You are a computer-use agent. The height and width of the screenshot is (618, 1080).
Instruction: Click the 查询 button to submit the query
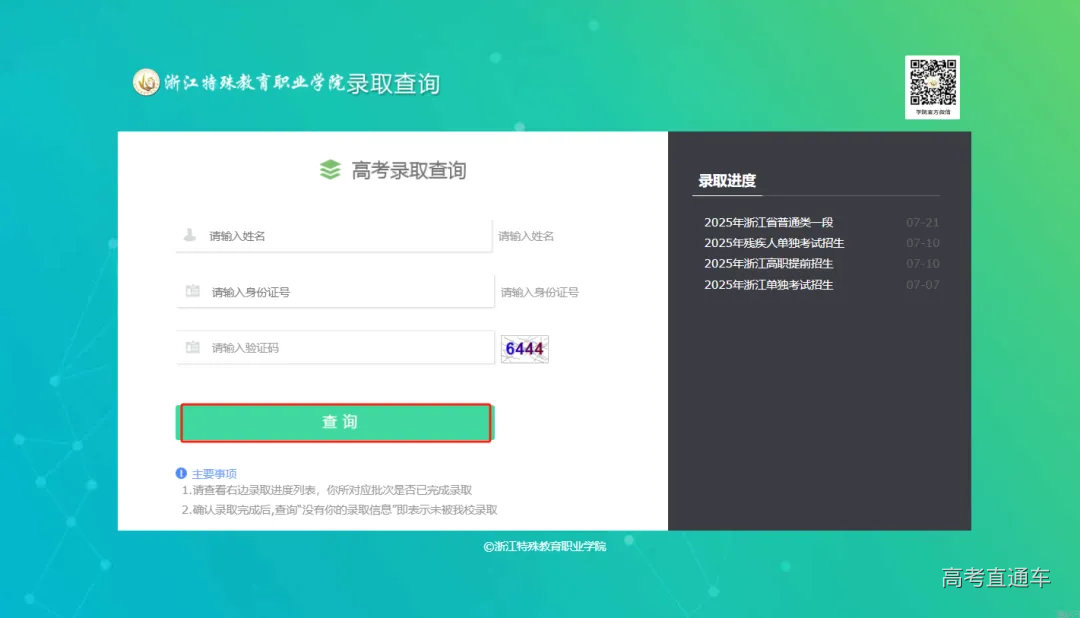click(x=335, y=422)
